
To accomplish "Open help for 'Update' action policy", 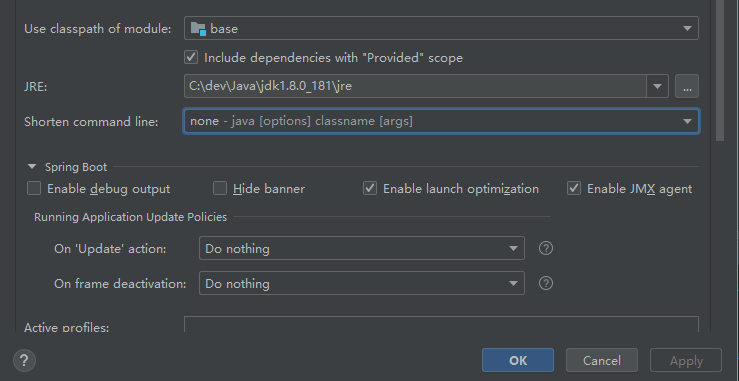I will point(546,248).
